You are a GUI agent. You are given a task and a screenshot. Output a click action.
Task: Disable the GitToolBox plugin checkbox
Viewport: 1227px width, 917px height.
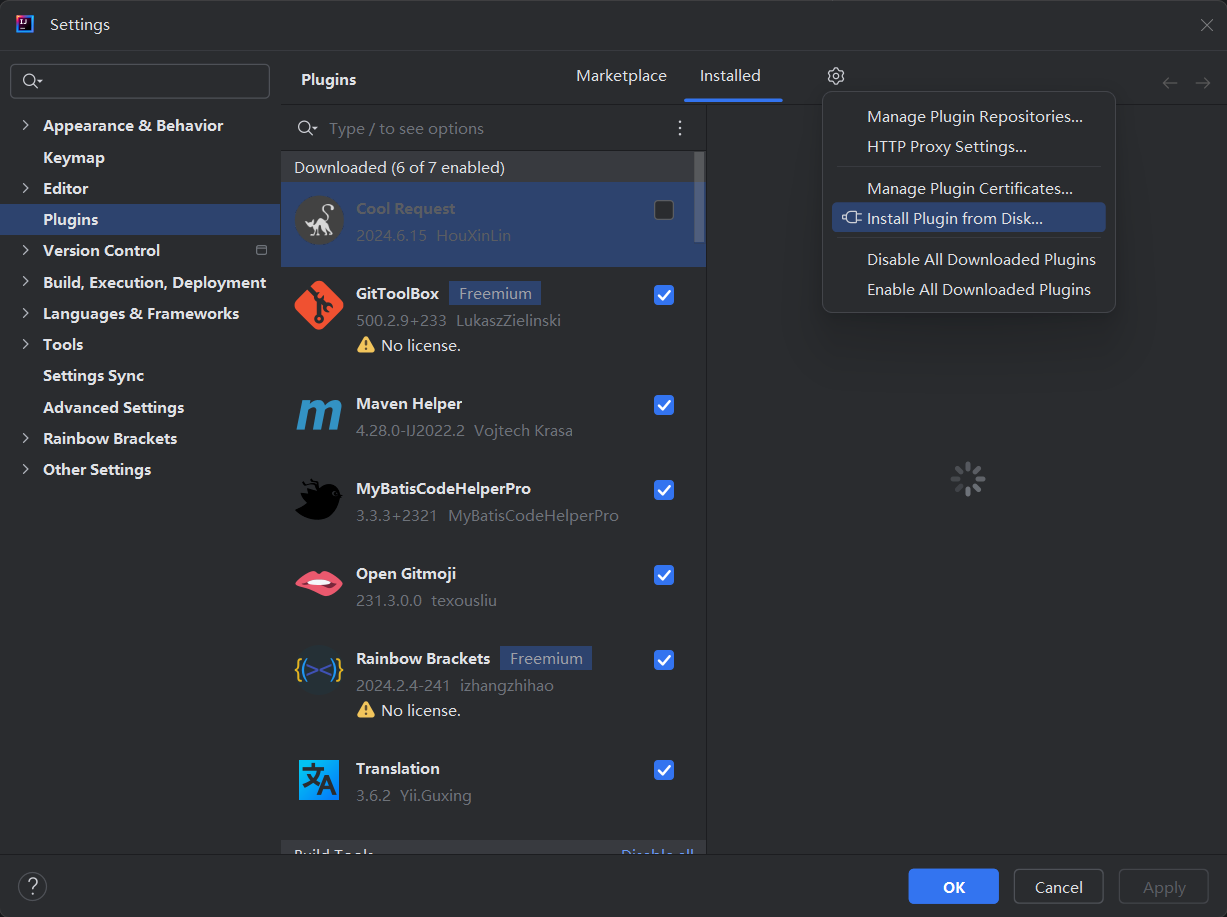click(x=664, y=295)
